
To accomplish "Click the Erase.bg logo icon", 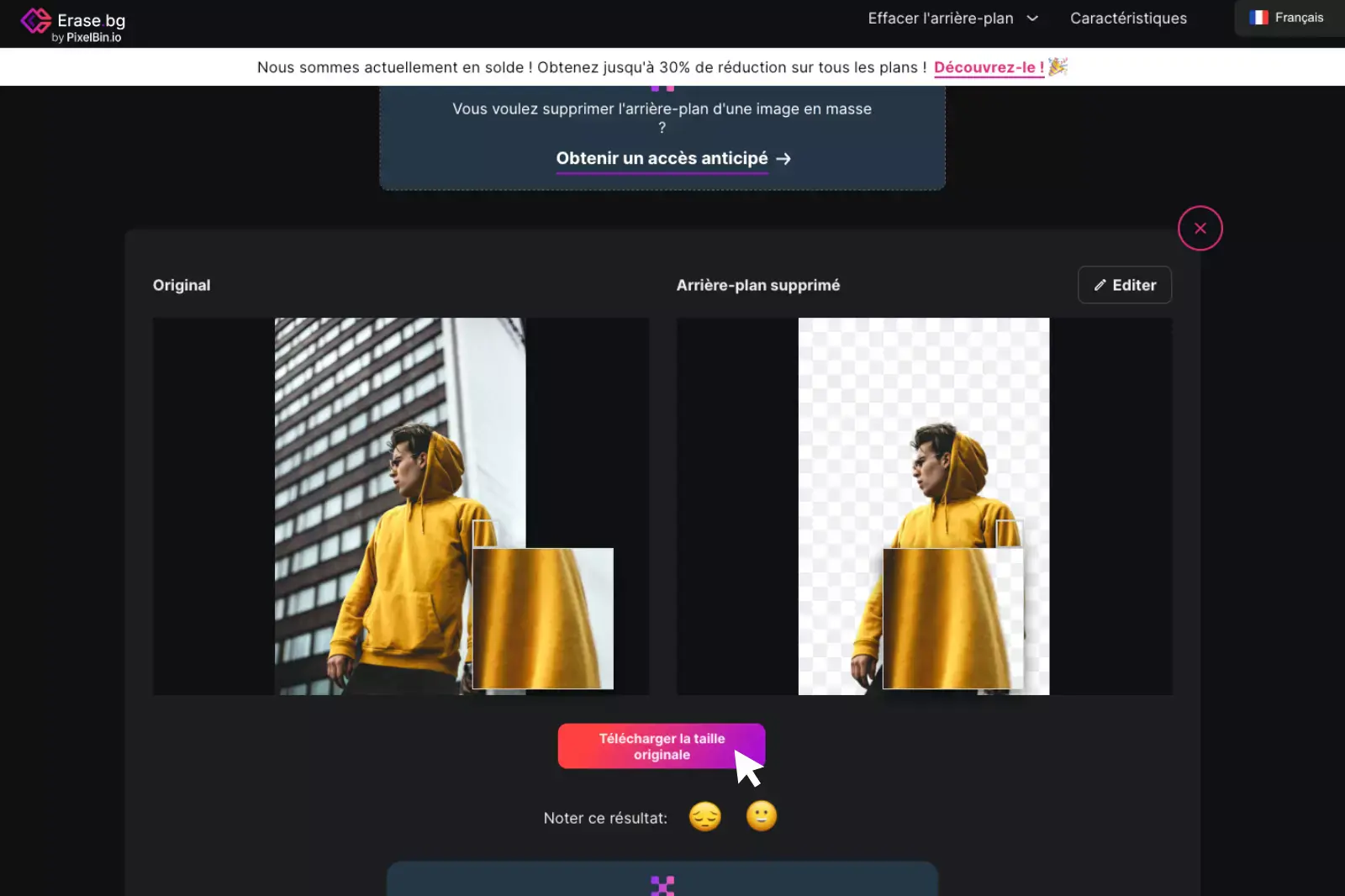I will [36, 21].
